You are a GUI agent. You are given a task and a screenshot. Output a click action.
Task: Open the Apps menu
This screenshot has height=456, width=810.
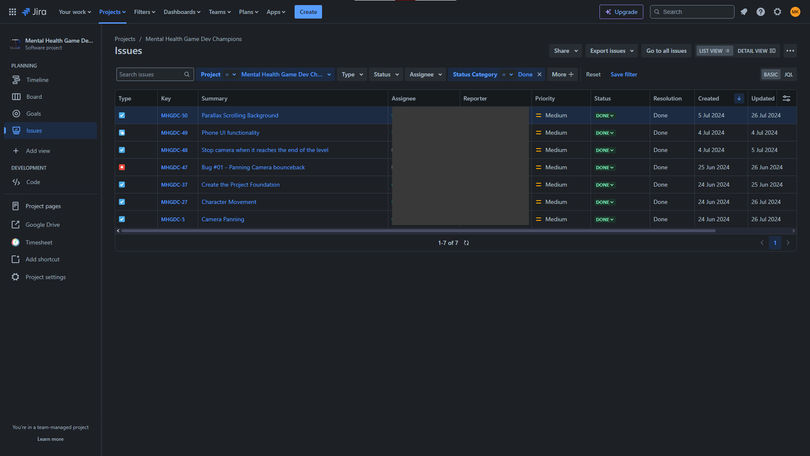(275, 12)
